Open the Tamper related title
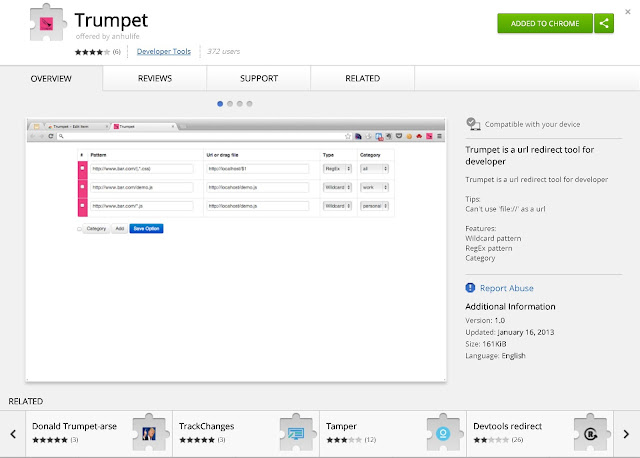 [341, 426]
